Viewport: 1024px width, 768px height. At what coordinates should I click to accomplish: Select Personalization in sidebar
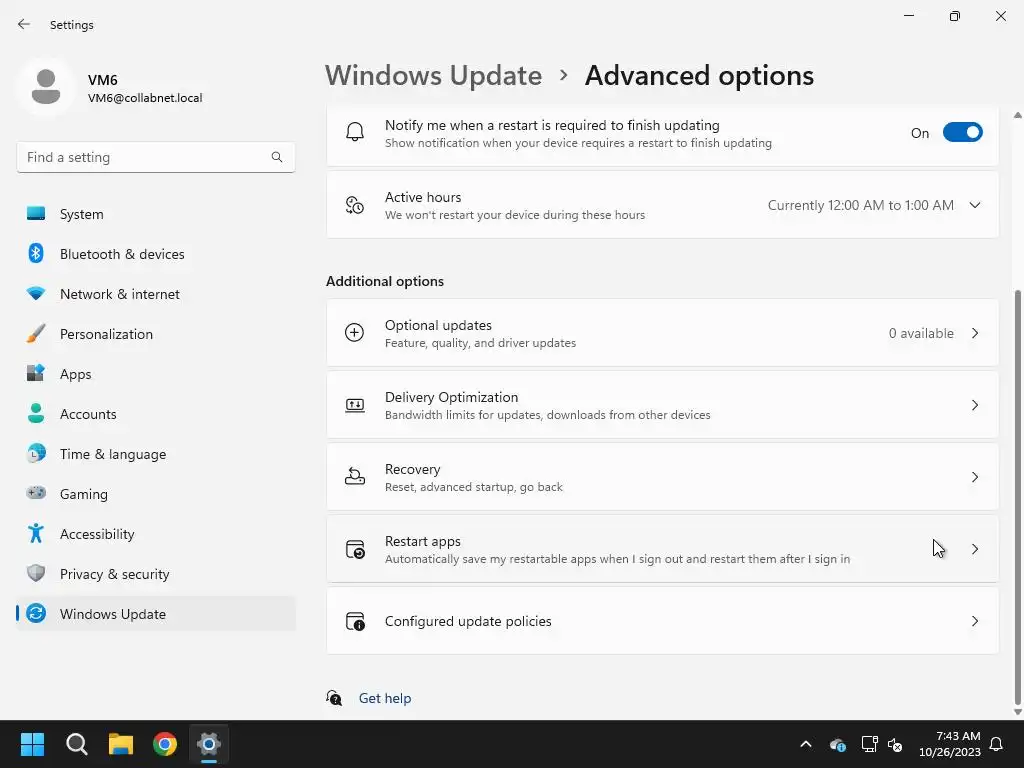[156, 334]
